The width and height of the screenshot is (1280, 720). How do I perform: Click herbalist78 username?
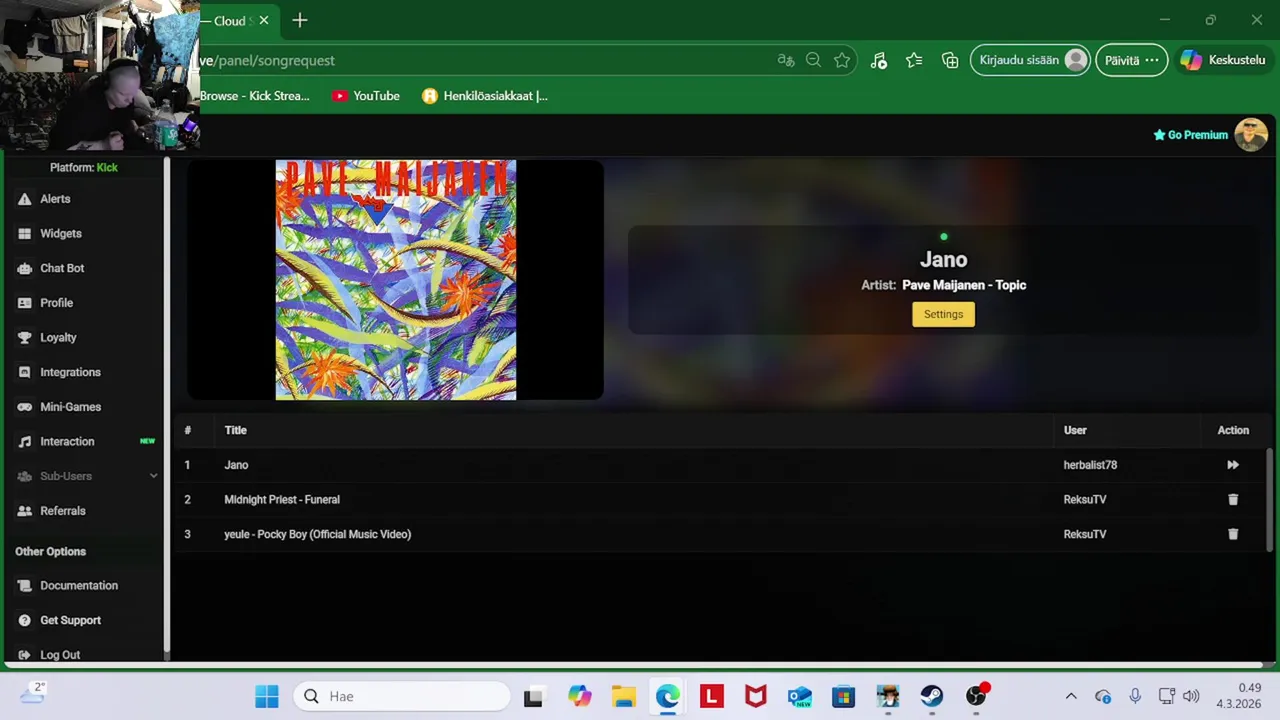click(x=1090, y=465)
